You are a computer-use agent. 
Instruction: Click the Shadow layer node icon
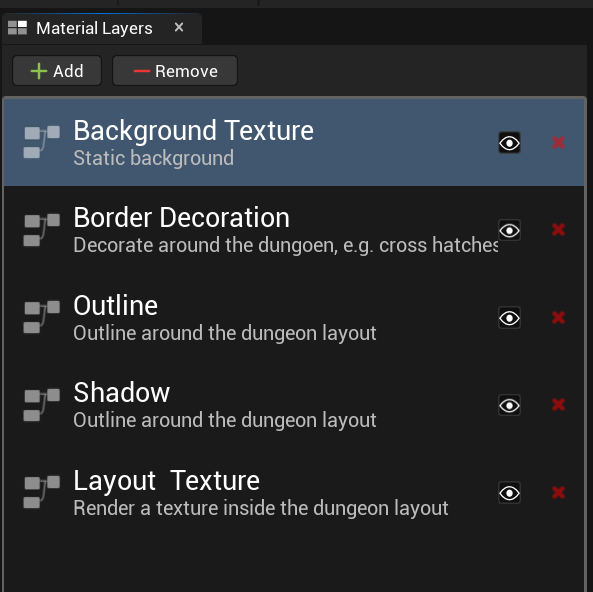(42, 405)
